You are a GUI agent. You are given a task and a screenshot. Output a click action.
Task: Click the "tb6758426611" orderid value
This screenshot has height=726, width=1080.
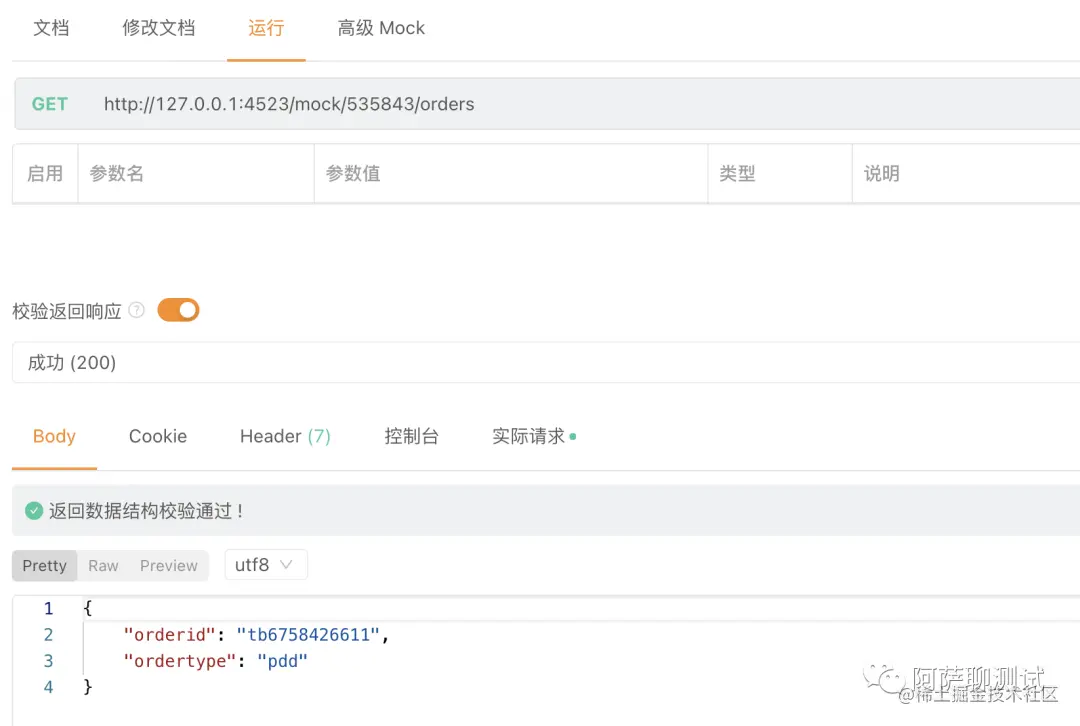pyautogui.click(x=308, y=634)
